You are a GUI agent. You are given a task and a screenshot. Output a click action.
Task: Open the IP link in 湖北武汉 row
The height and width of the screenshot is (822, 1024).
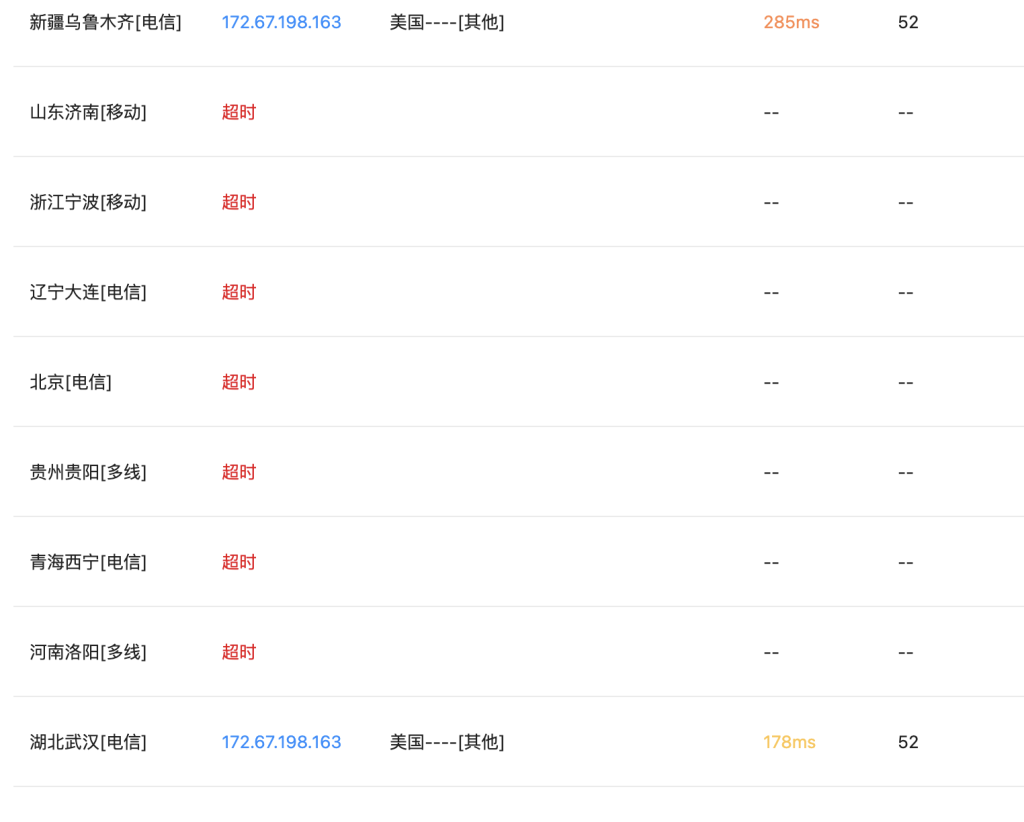[x=281, y=742]
